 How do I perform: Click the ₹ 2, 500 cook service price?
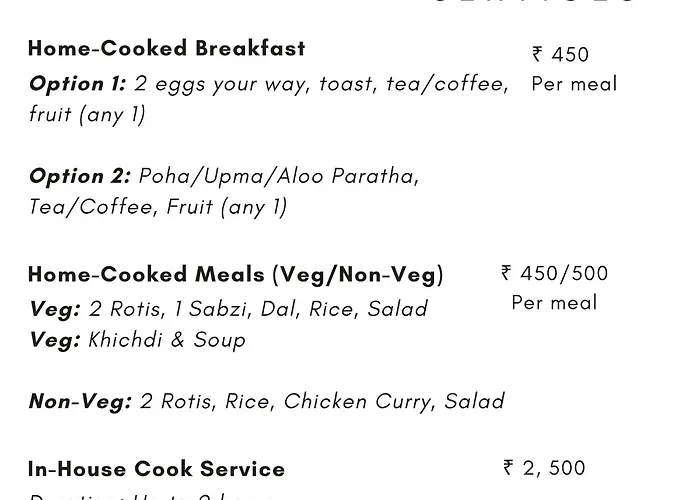click(x=544, y=468)
